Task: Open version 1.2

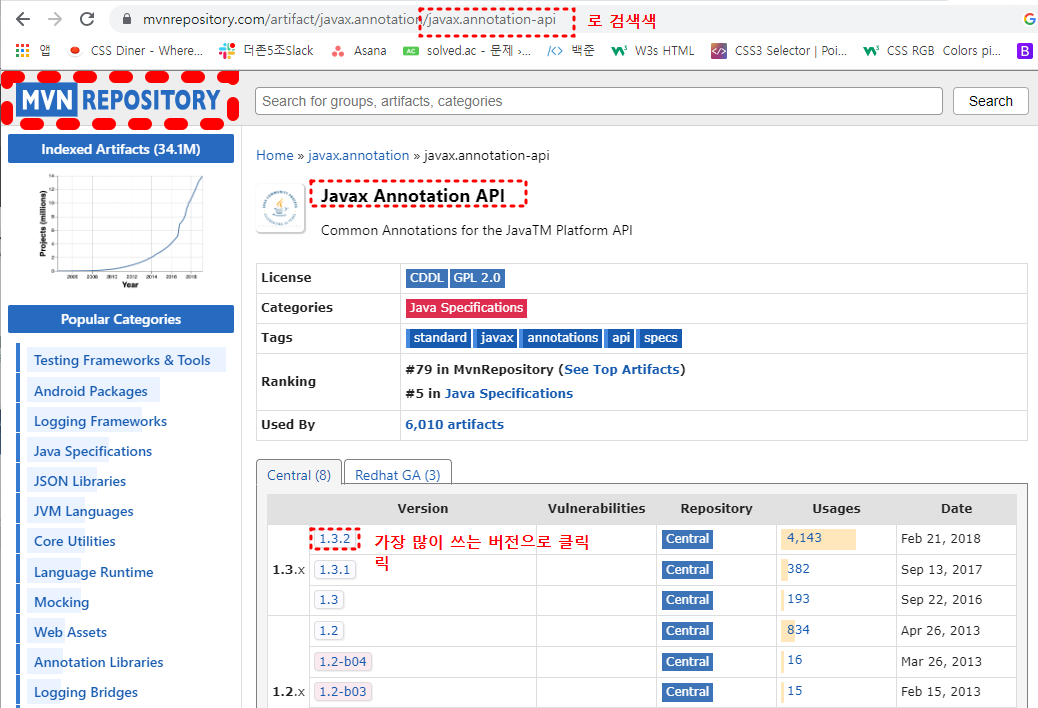Action: [x=329, y=631]
